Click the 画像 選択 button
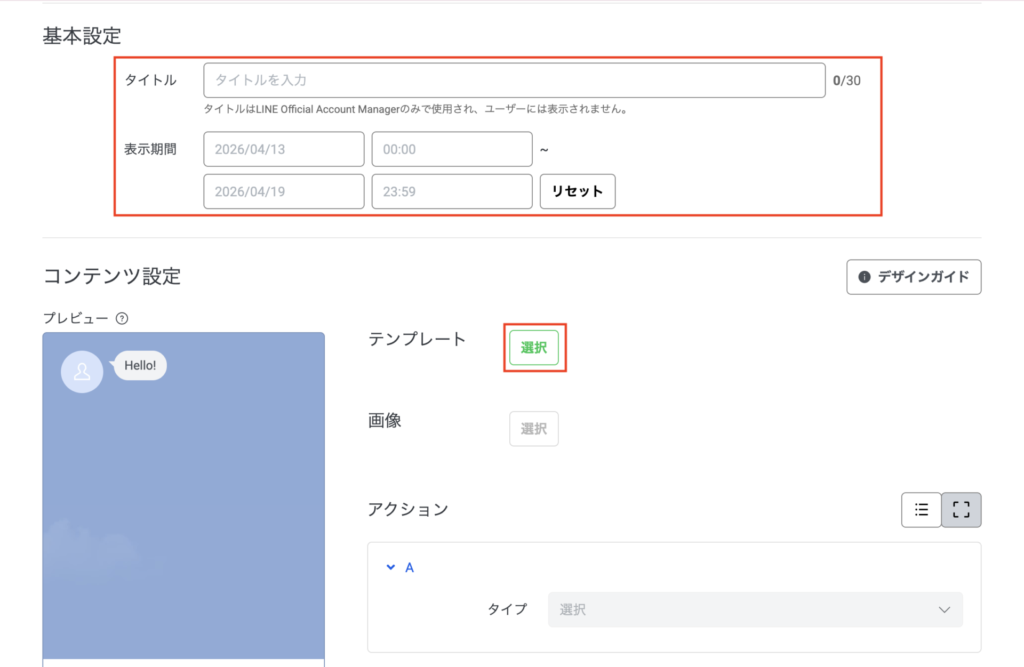This screenshot has height=667, width=1024. (x=534, y=429)
